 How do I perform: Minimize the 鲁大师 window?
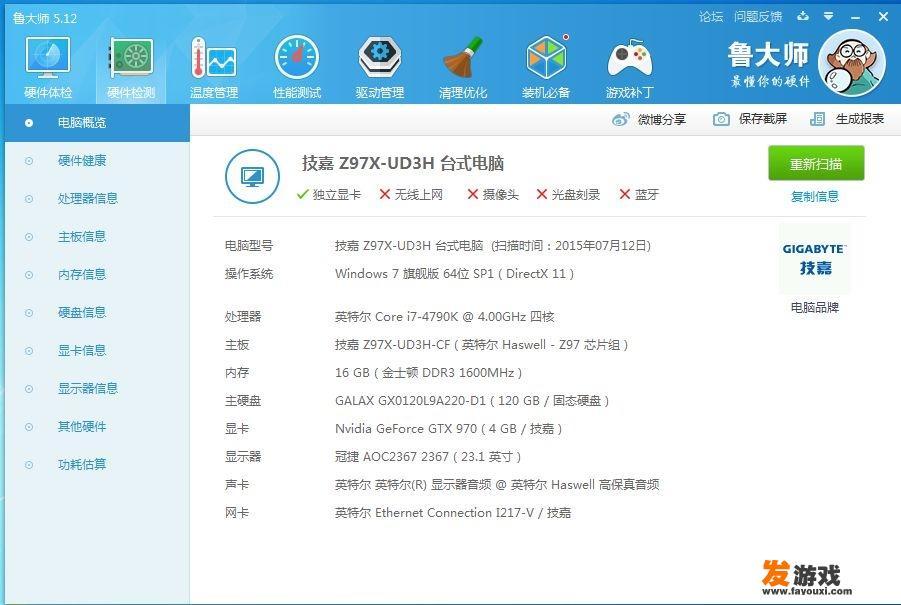point(856,17)
